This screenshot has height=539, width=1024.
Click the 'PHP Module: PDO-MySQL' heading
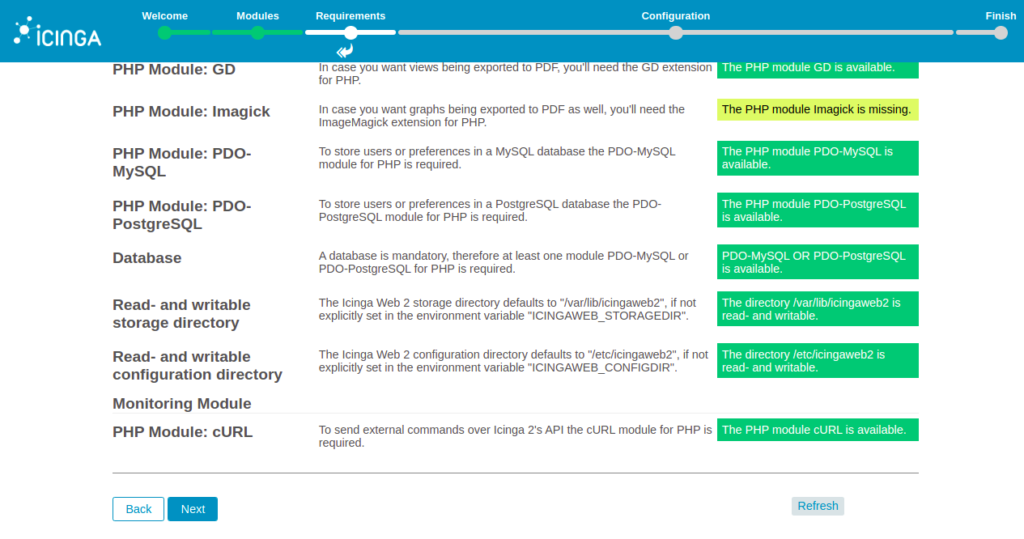182,162
